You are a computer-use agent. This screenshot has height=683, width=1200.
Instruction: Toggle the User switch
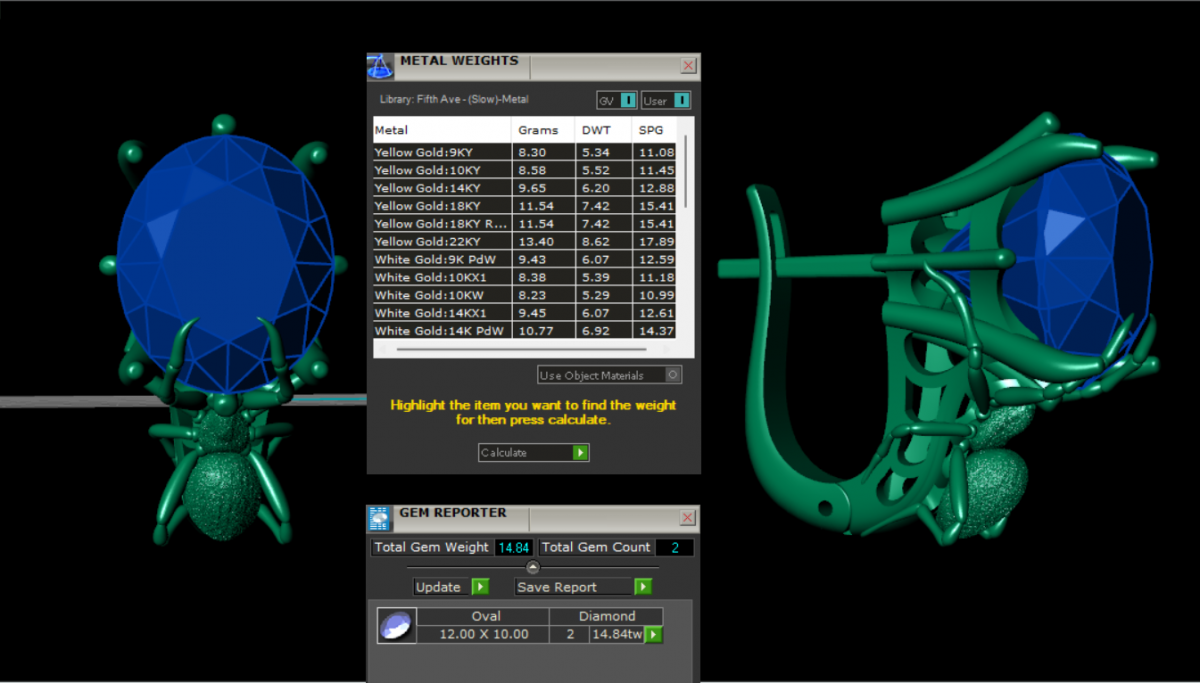[x=681, y=100]
